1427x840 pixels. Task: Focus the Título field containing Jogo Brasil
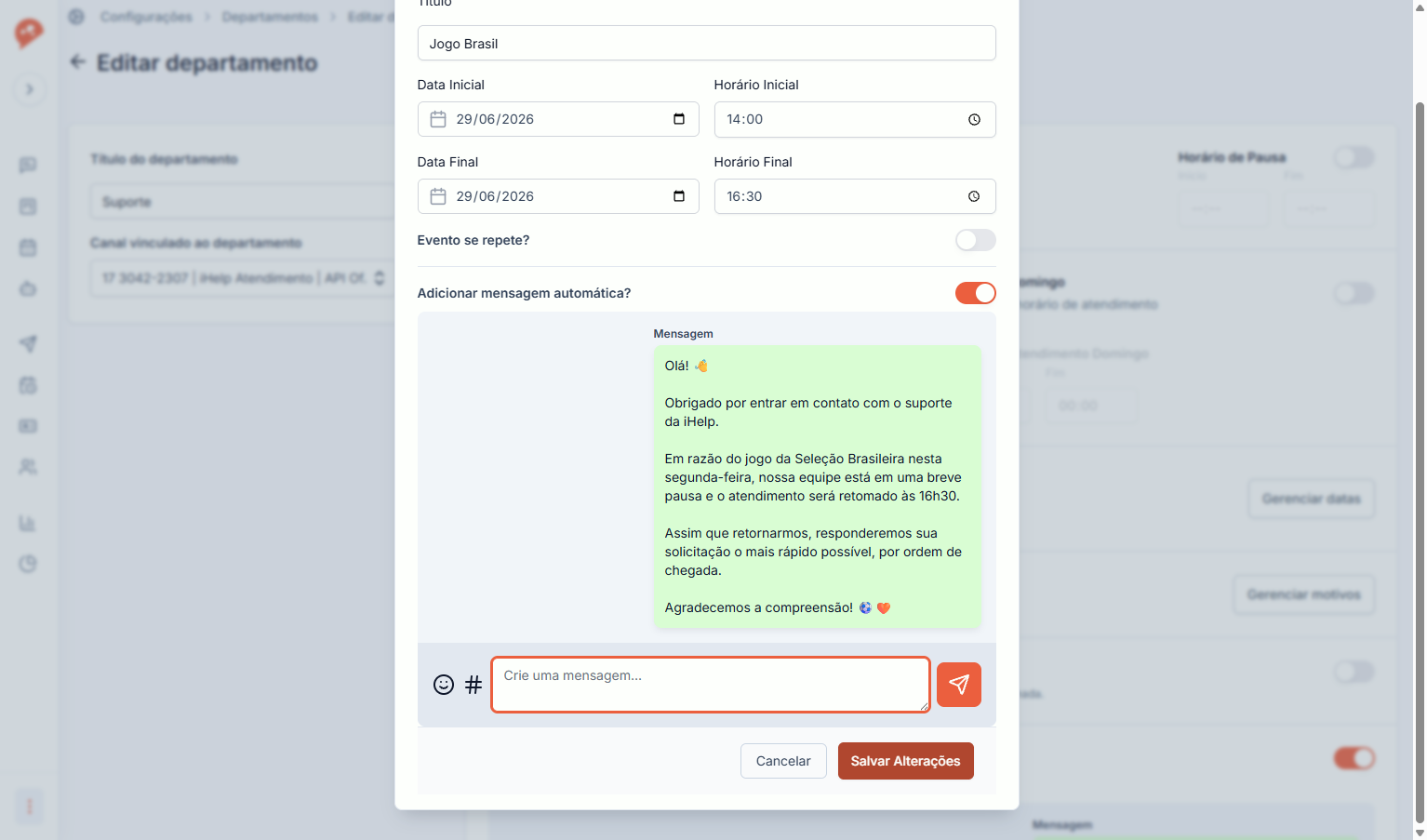pyautogui.click(x=706, y=44)
